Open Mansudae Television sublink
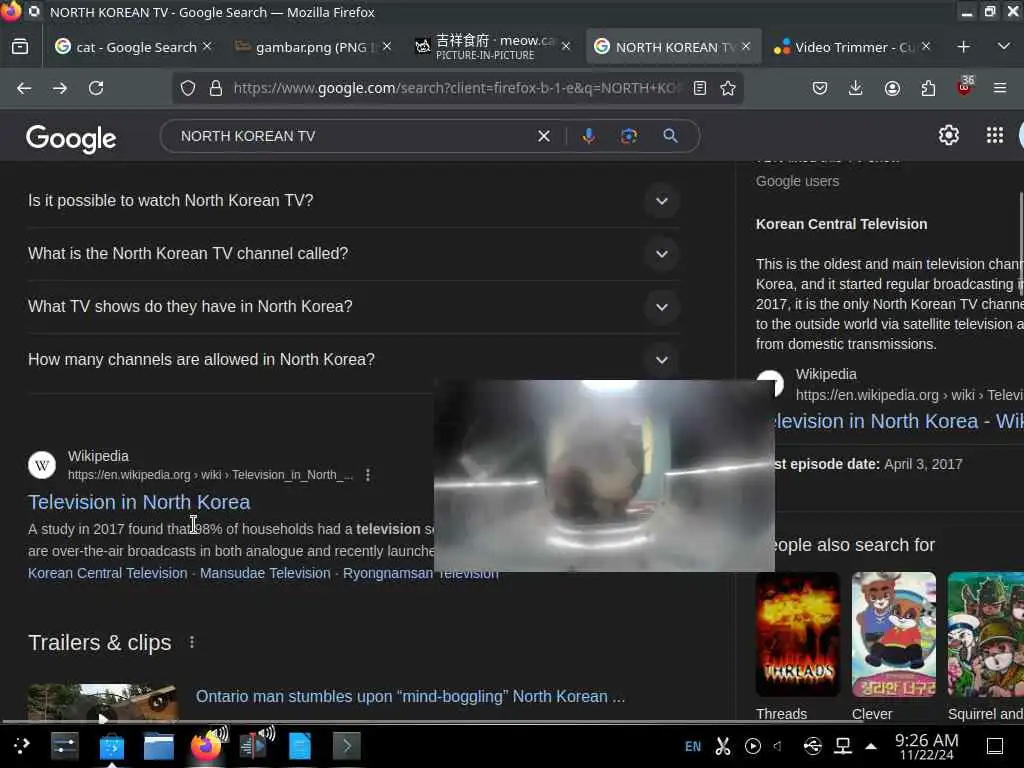 265,573
